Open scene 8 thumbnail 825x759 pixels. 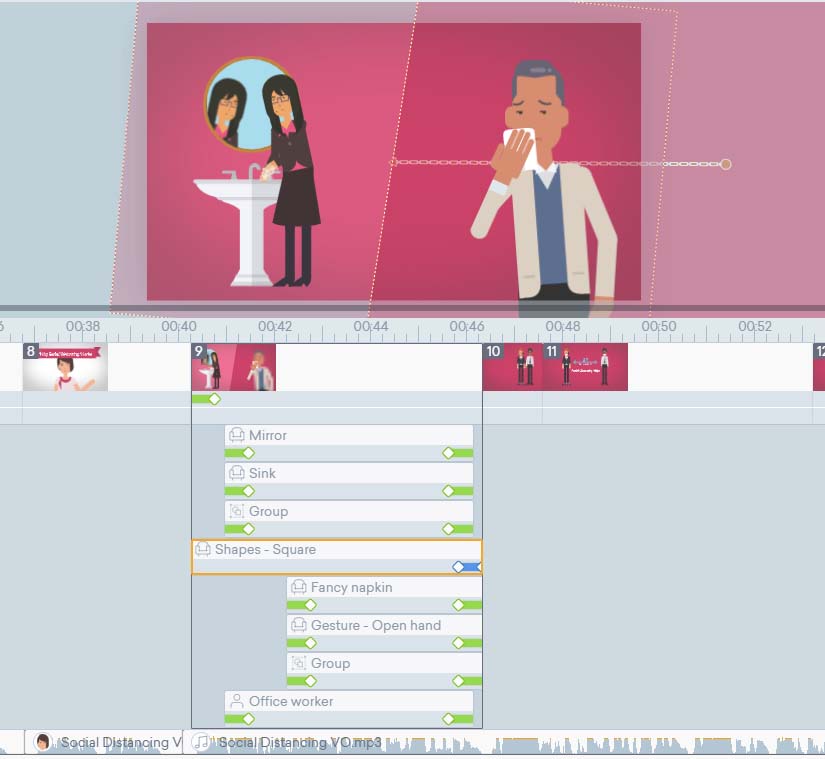tap(65, 367)
